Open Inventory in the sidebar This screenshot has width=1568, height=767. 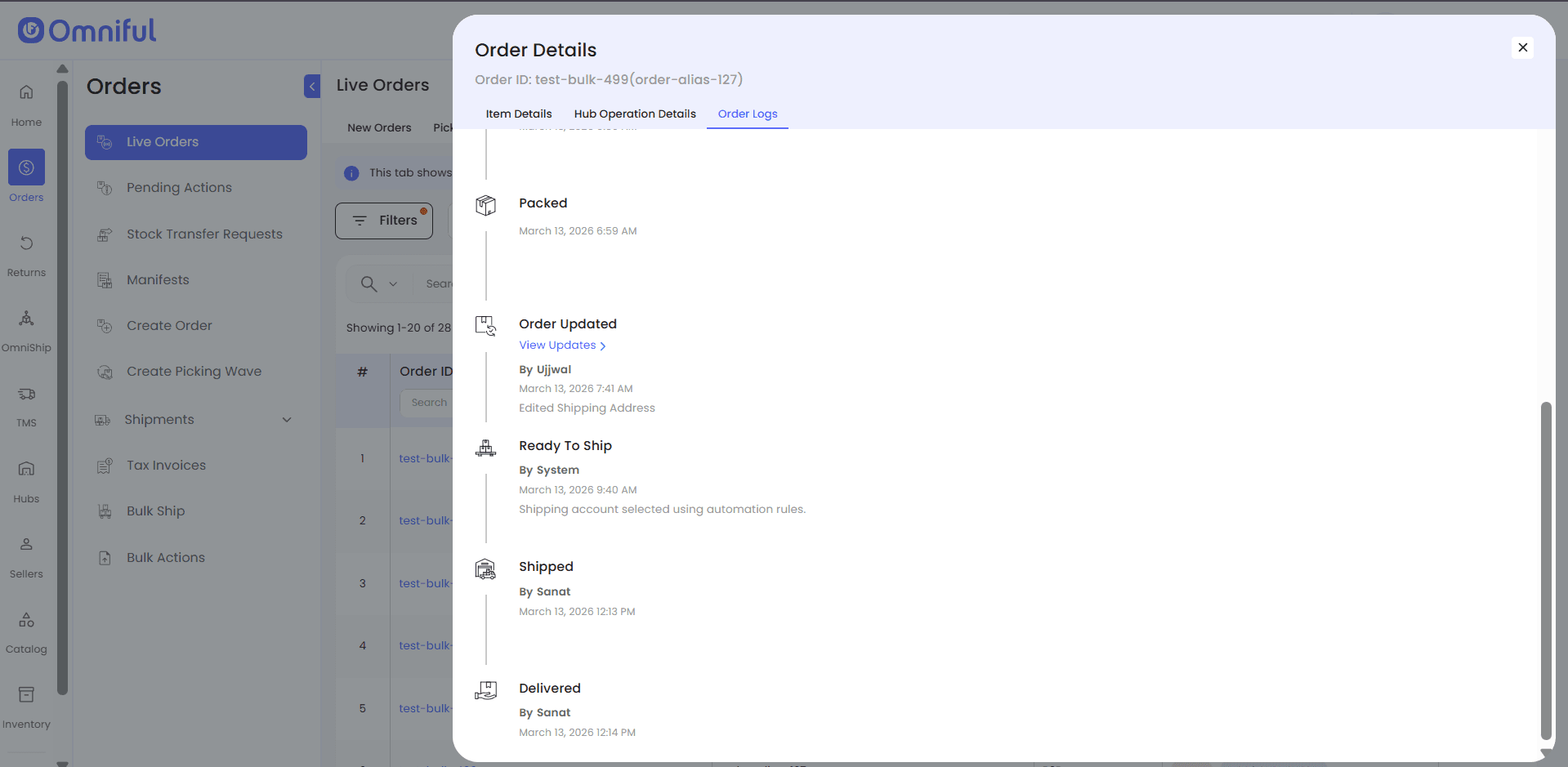26,695
